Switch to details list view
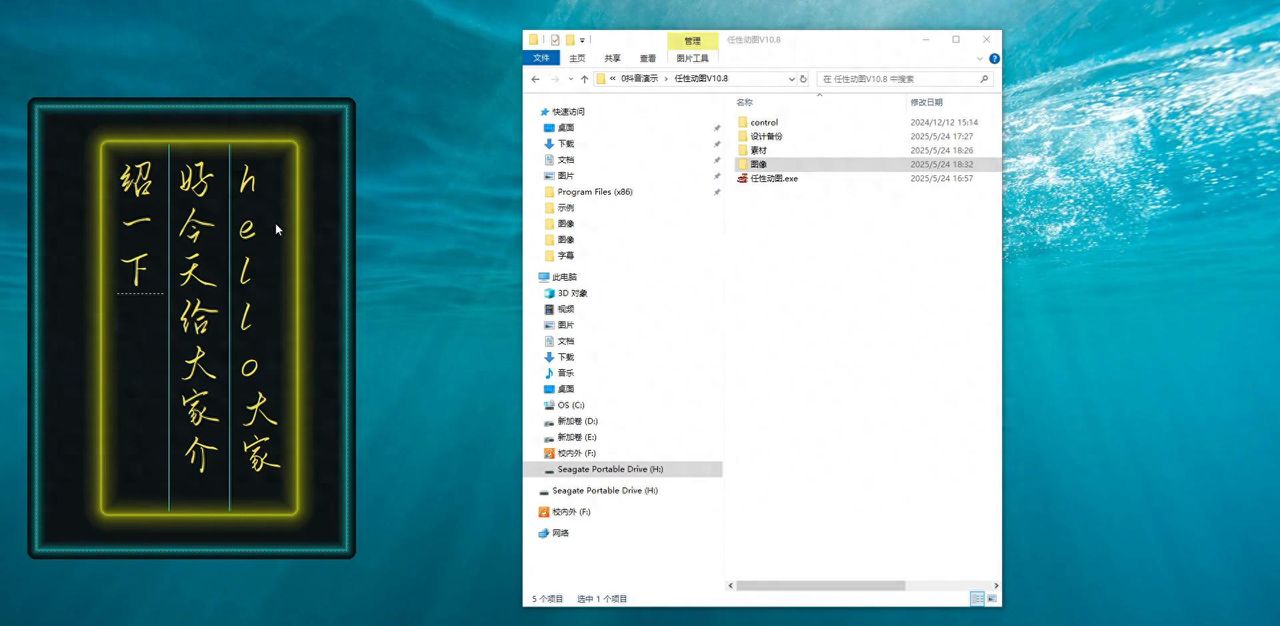Screen dimensions: 1280x626 pos(976,598)
